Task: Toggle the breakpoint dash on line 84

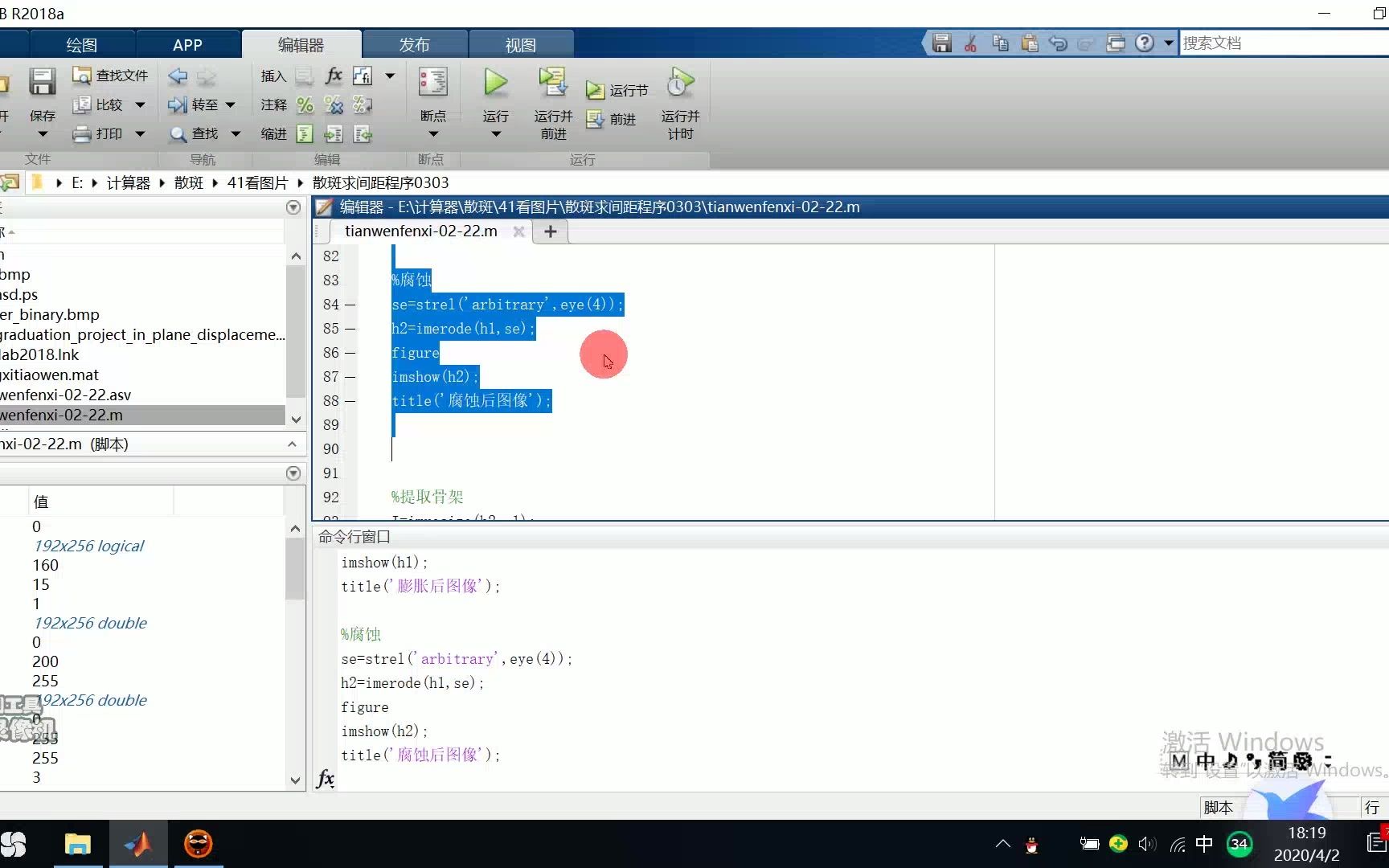Action: point(350,305)
